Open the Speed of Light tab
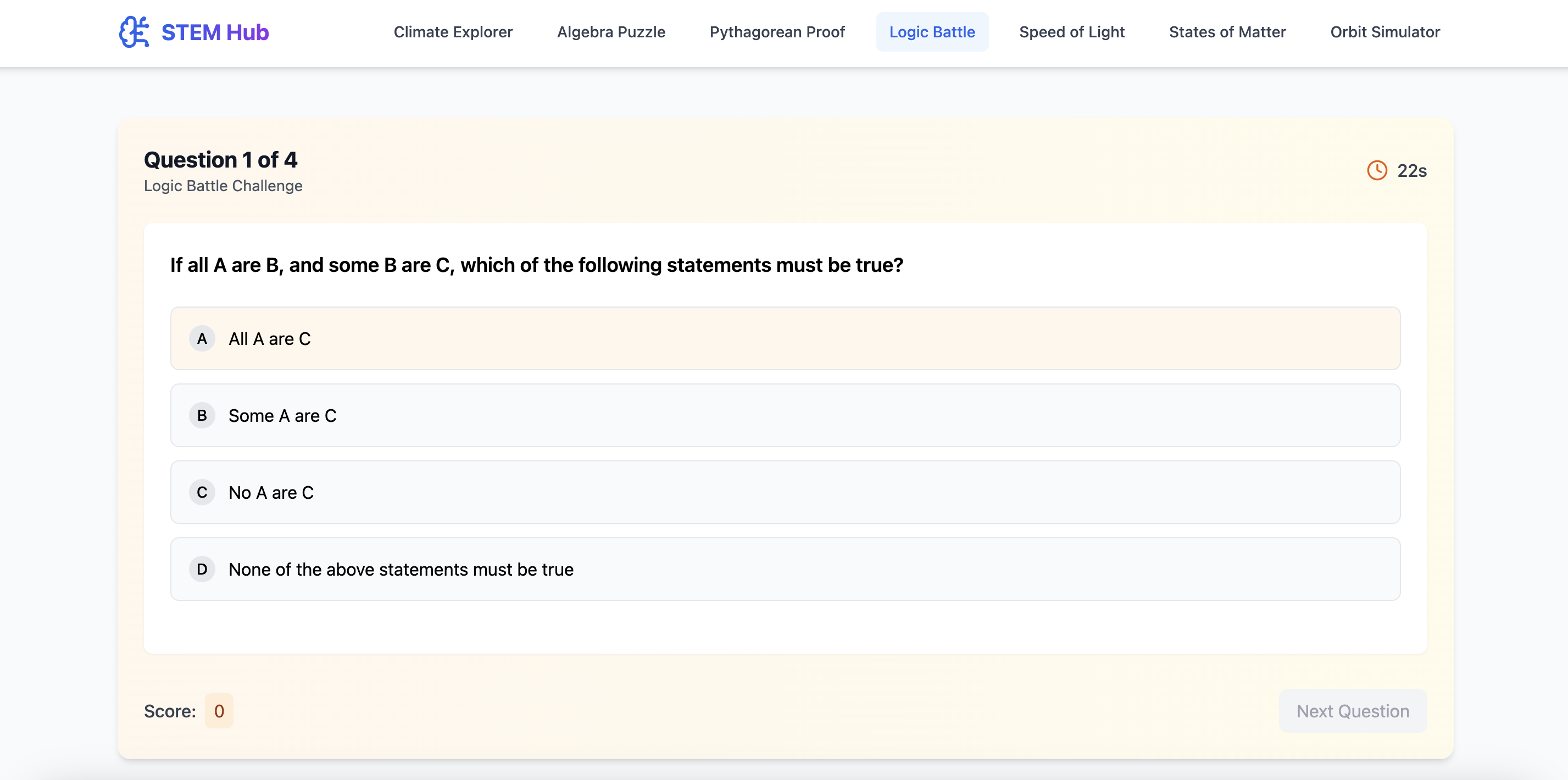1568x780 pixels. pos(1072,32)
